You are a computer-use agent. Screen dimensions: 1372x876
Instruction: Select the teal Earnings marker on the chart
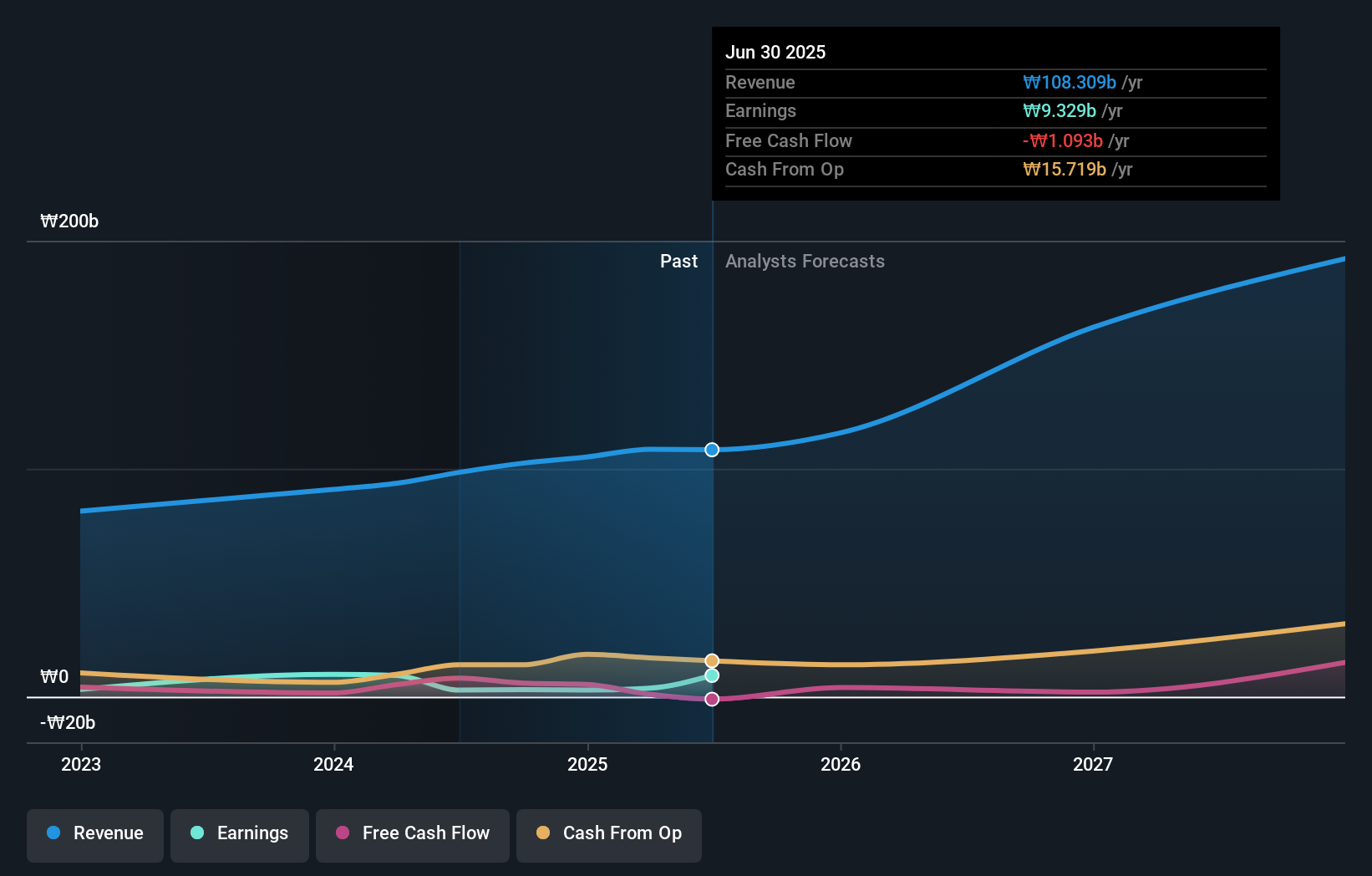coord(712,675)
